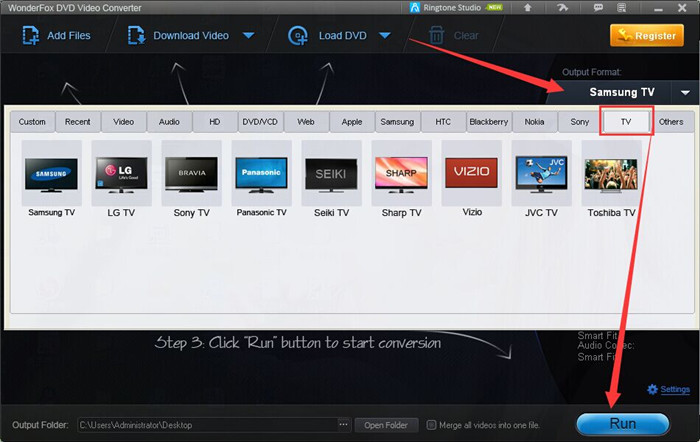Click the Add Files icon
The image size is (700, 442).
(30, 35)
